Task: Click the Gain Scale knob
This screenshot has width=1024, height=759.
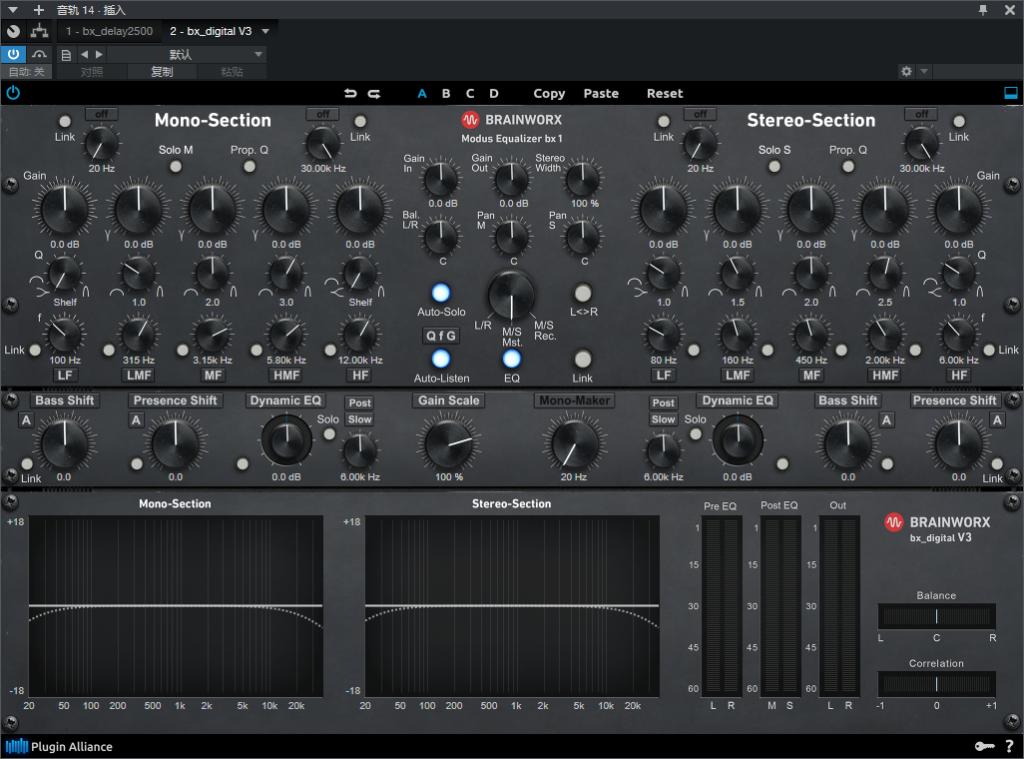Action: point(449,444)
